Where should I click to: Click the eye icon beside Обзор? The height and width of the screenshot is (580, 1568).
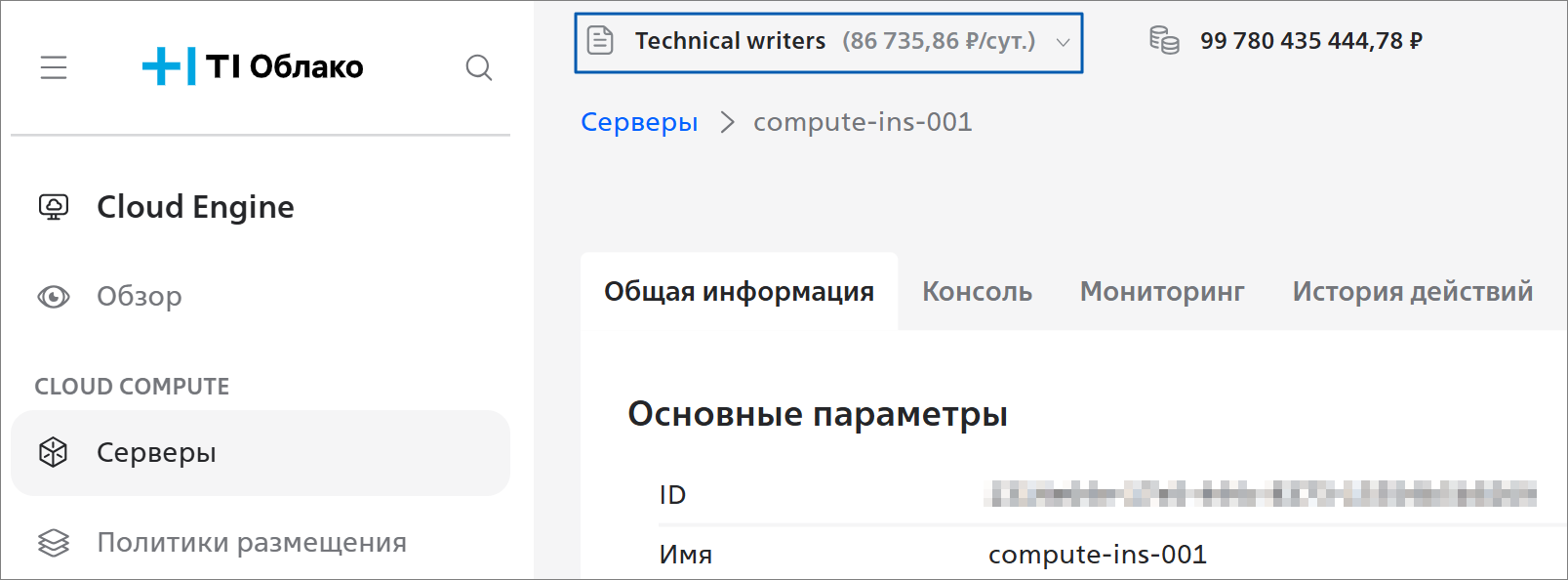(x=54, y=297)
